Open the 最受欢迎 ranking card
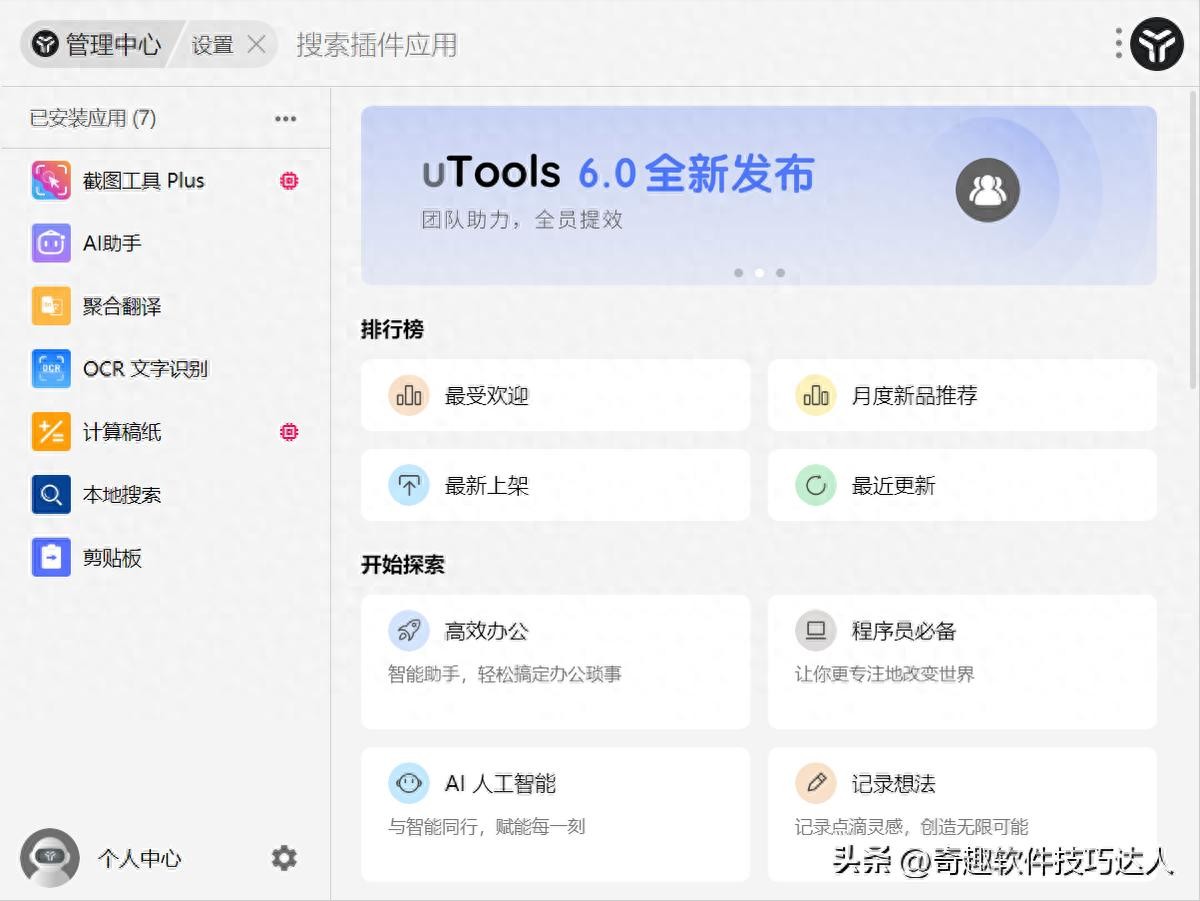The height and width of the screenshot is (901, 1200). click(x=555, y=396)
